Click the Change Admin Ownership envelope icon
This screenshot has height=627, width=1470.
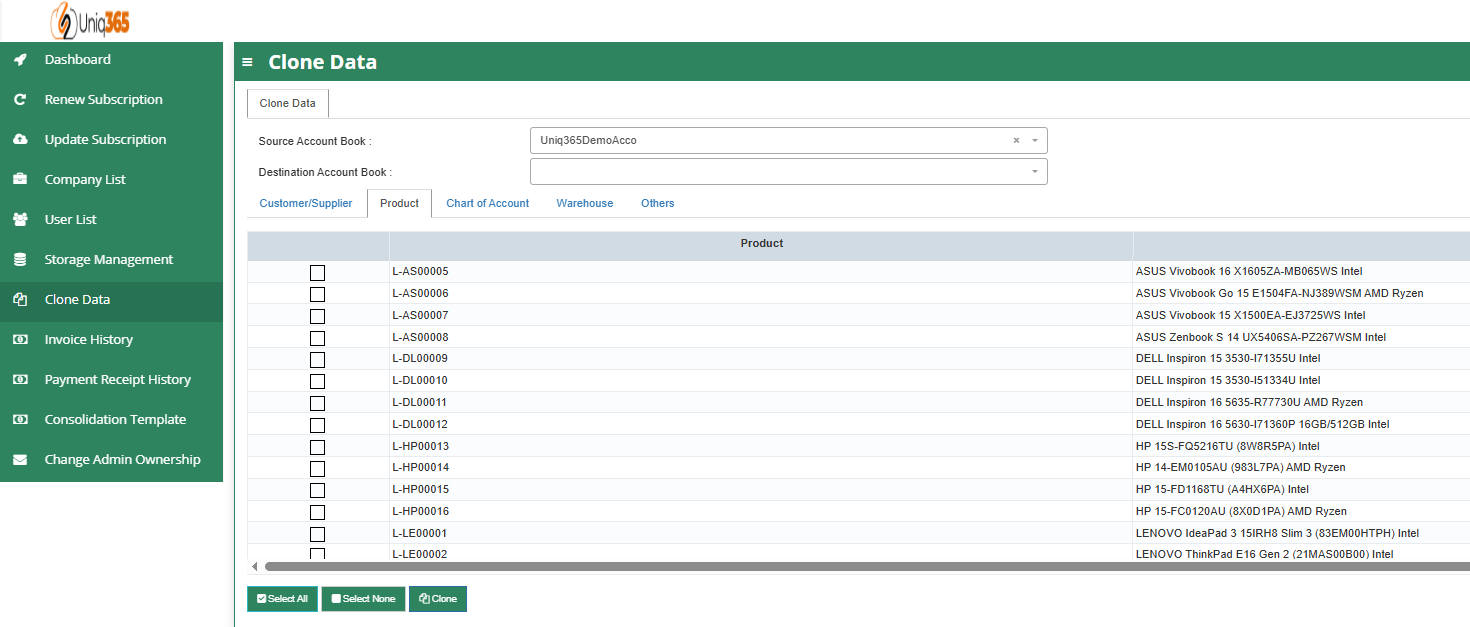click(x=20, y=460)
